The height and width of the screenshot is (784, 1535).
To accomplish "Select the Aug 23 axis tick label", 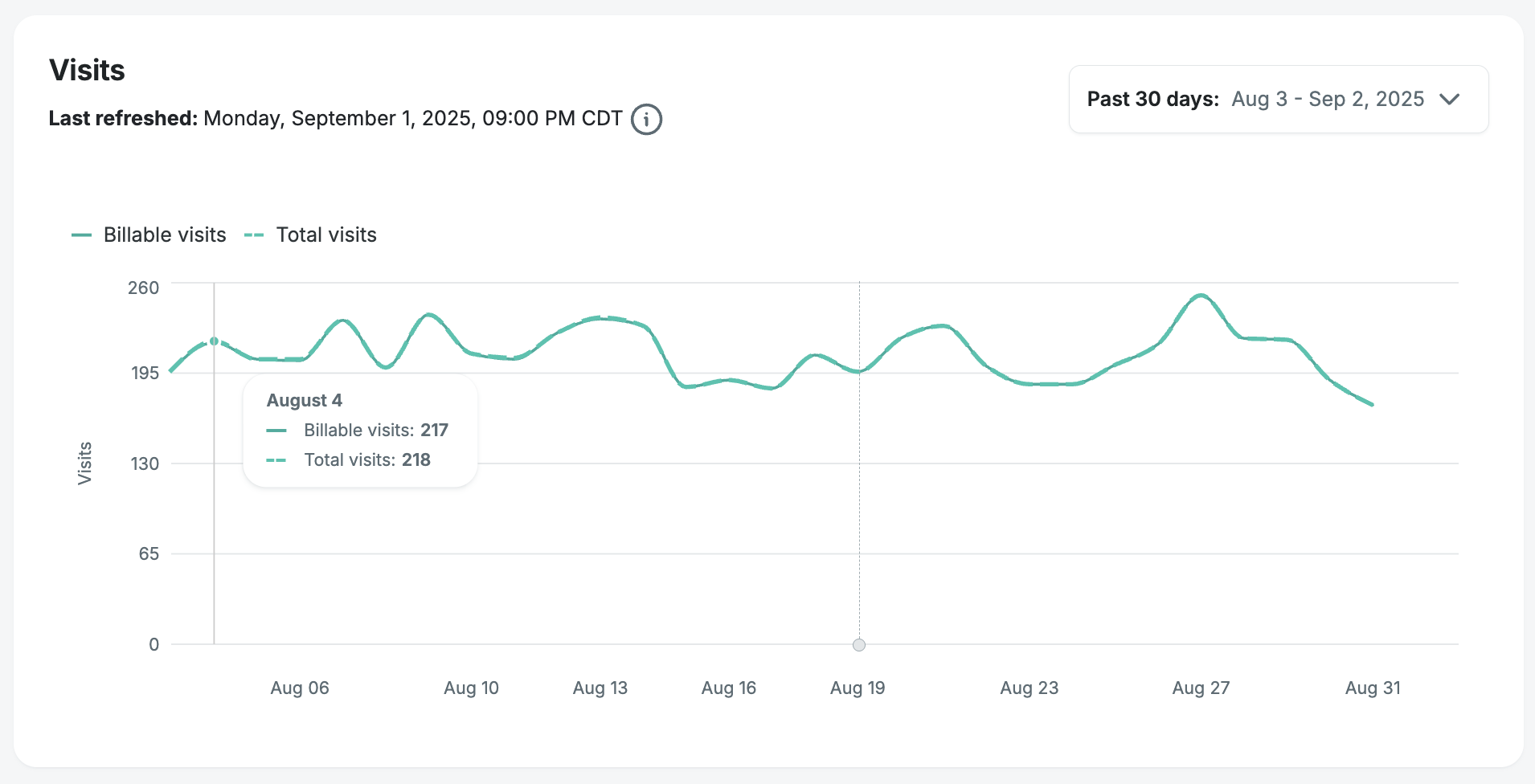I will point(1029,688).
